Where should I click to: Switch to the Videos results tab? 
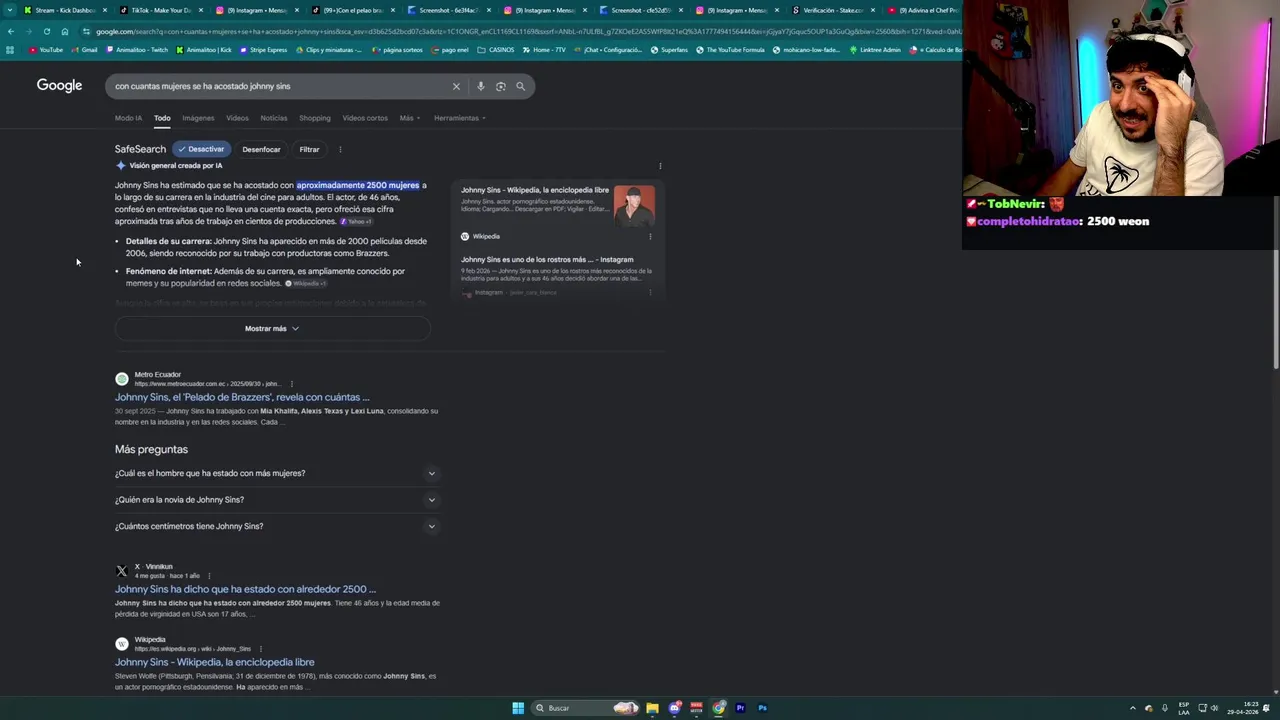pyautogui.click(x=237, y=118)
